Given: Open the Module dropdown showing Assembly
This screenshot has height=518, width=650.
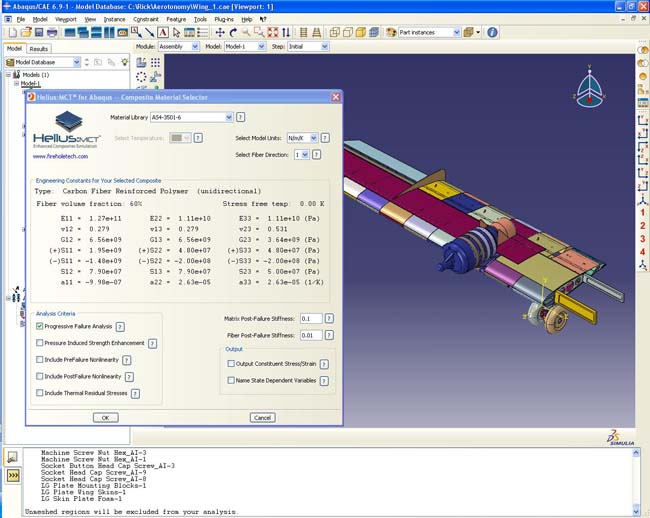Looking at the screenshot, I should click(x=195, y=46).
